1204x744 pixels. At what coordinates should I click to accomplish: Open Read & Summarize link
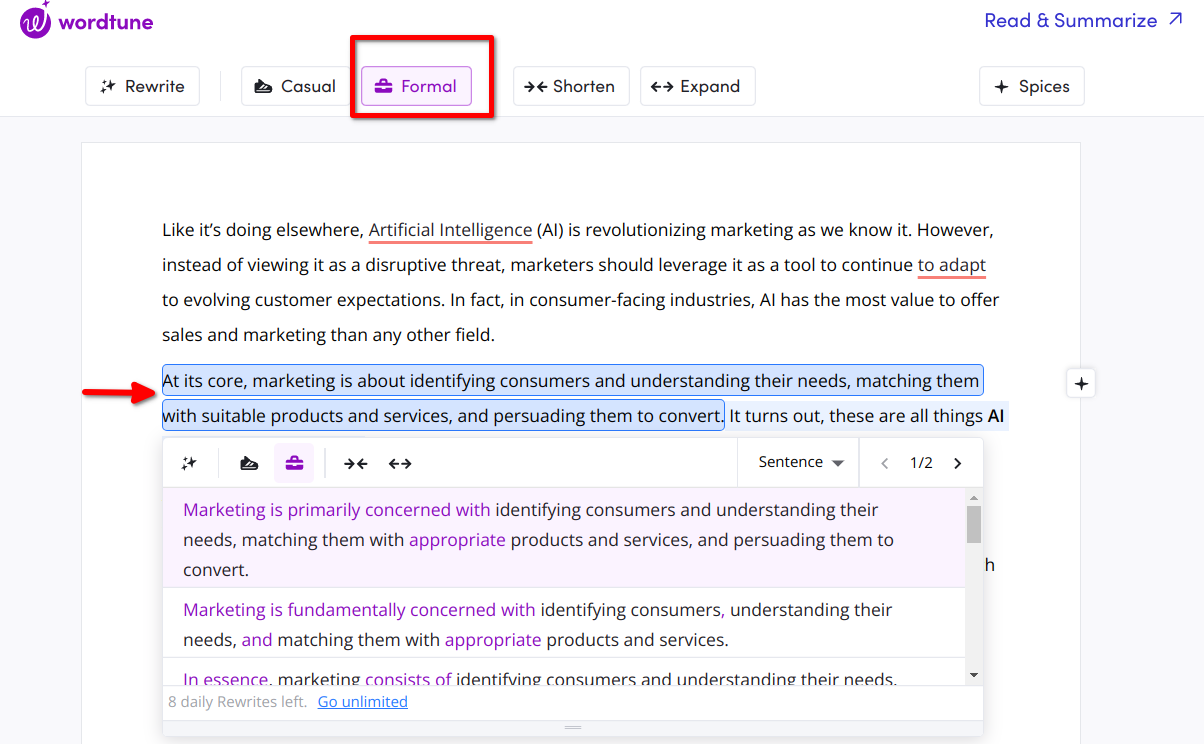click(x=1083, y=20)
